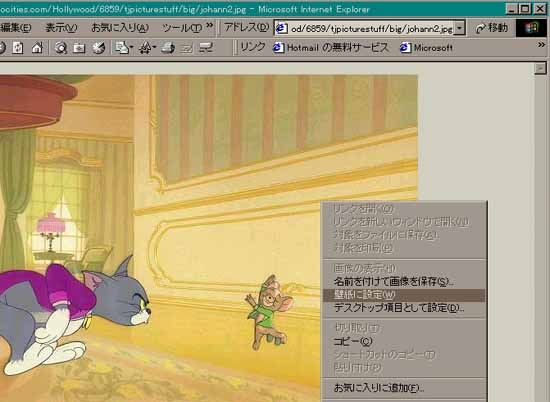Click the Print printer icon

click(168, 48)
